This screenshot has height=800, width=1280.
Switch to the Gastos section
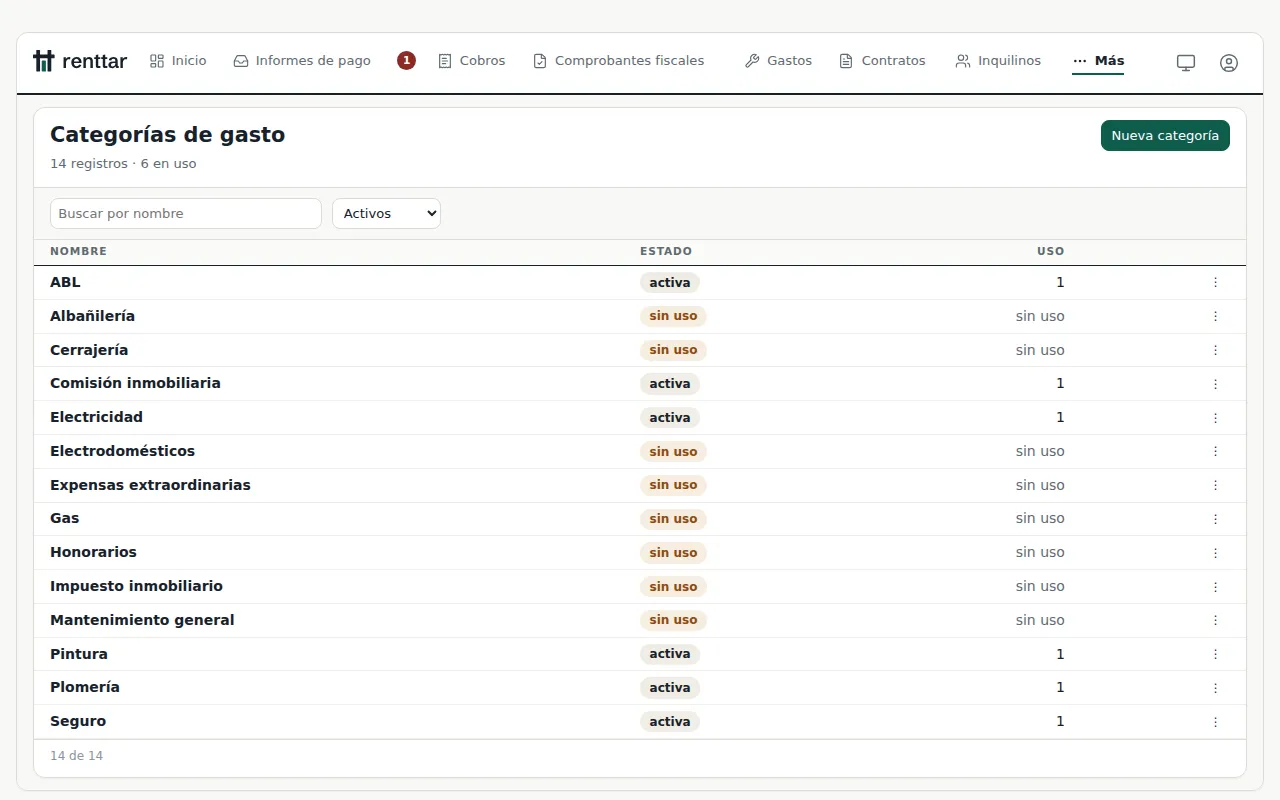(x=779, y=61)
